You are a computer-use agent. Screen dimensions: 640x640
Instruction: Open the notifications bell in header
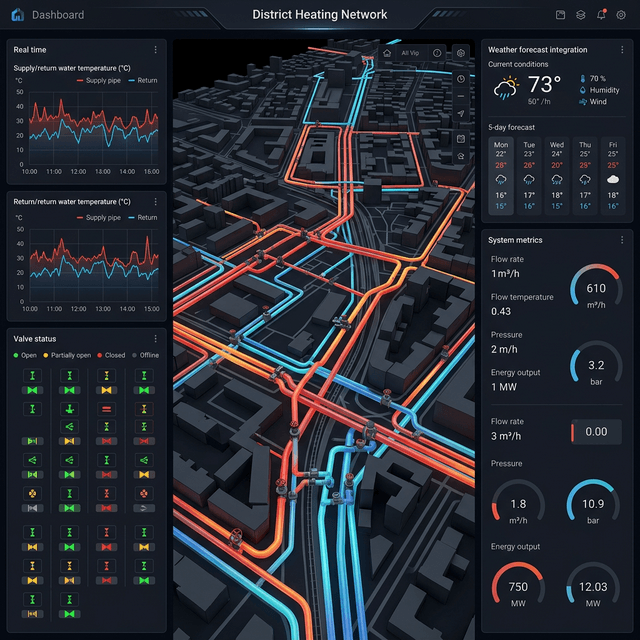pyautogui.click(x=601, y=15)
